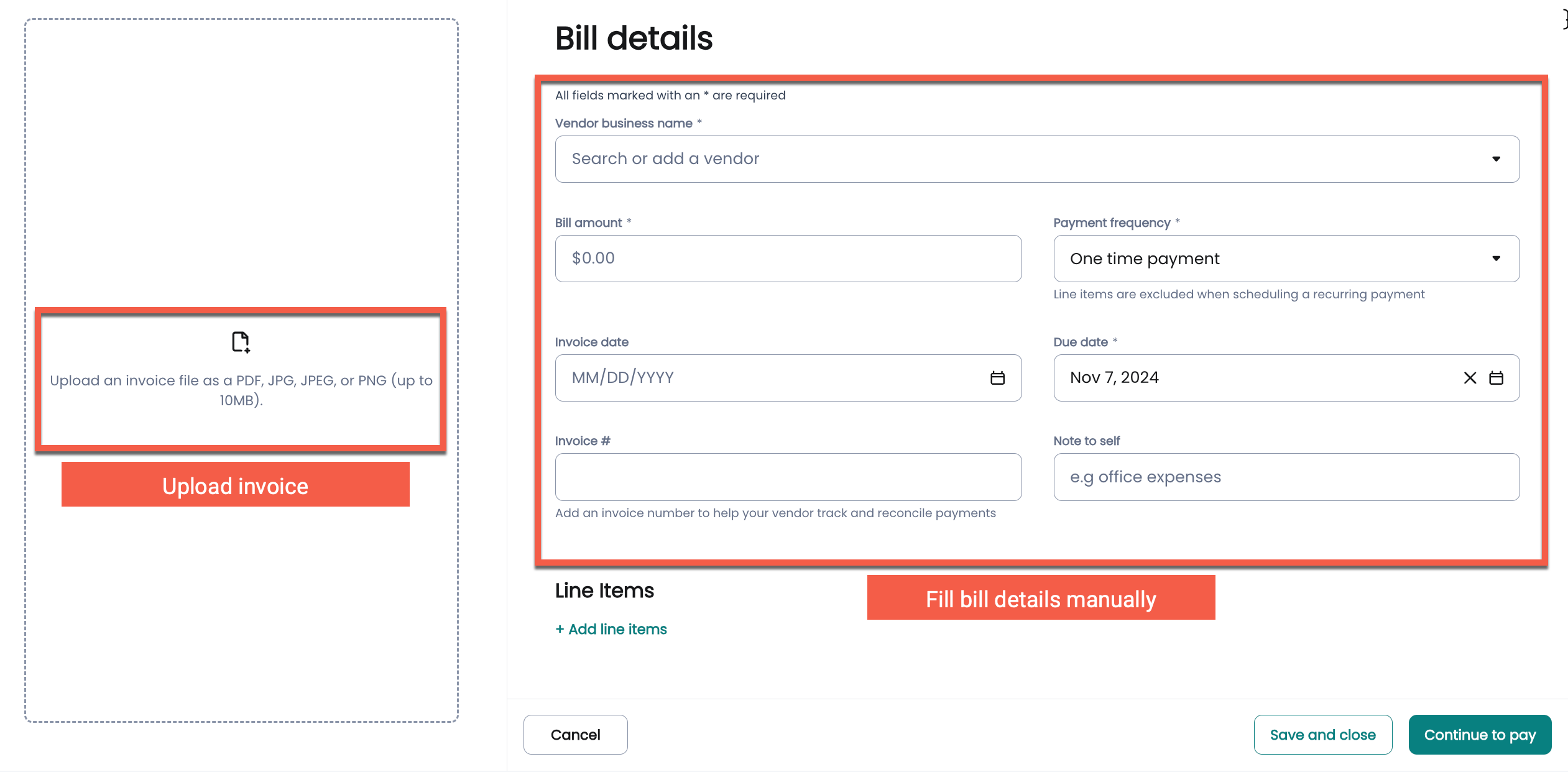Expand the Payment frequency dropdown arrow
This screenshot has width=1568, height=772.
(1497, 259)
